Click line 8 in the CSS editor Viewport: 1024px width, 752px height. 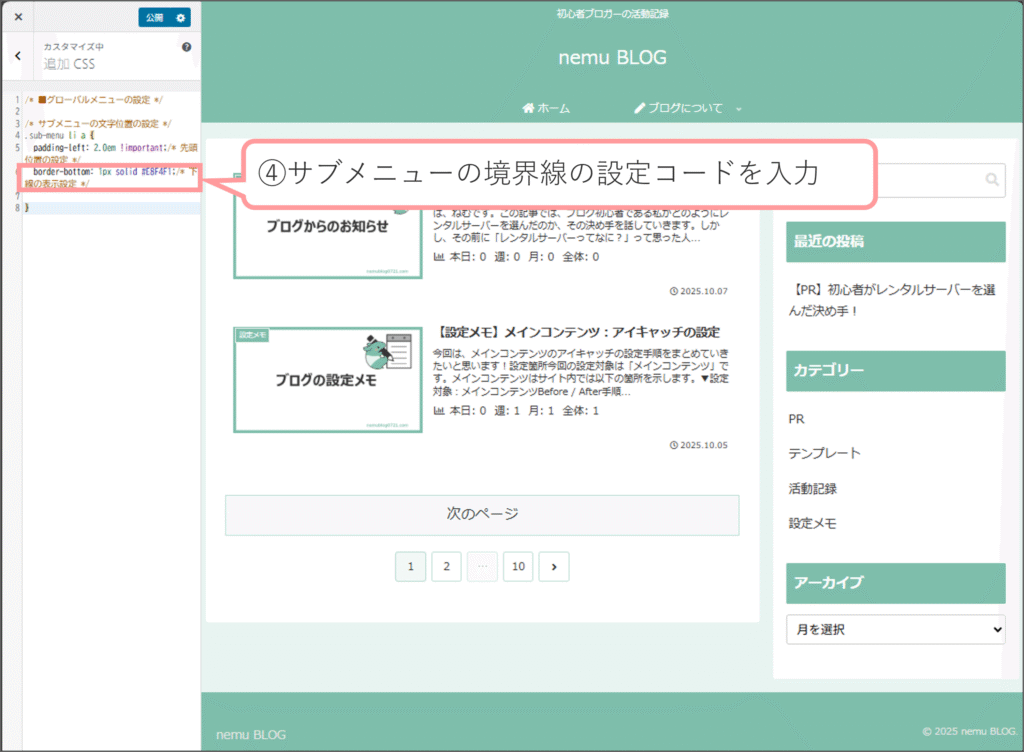pyautogui.click(x=100, y=207)
